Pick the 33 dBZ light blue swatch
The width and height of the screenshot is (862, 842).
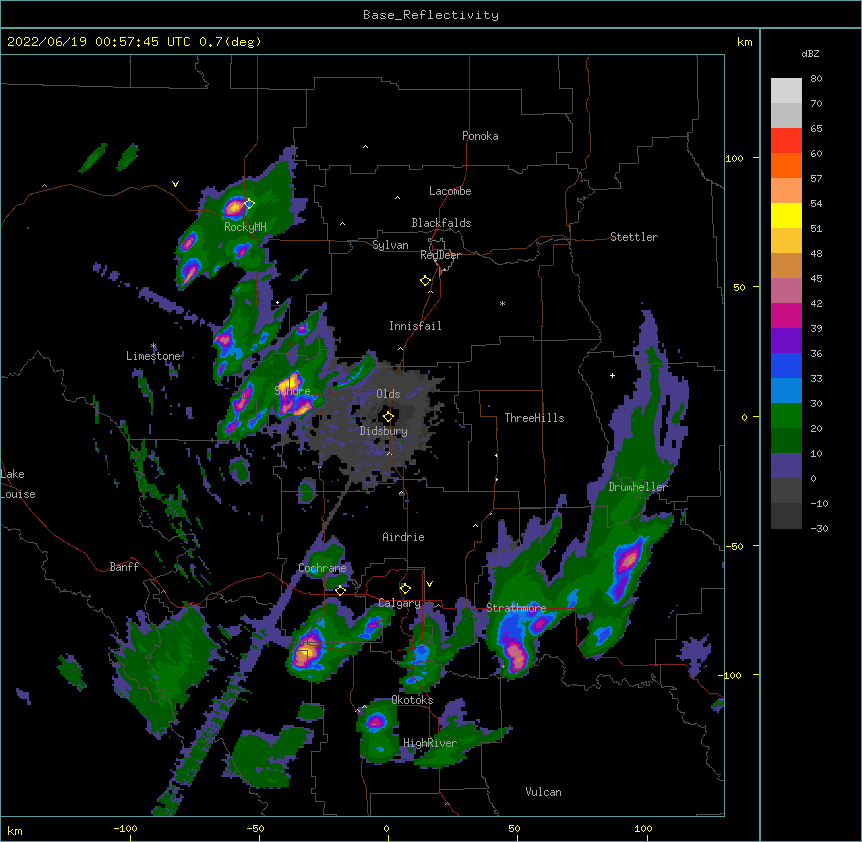(786, 390)
